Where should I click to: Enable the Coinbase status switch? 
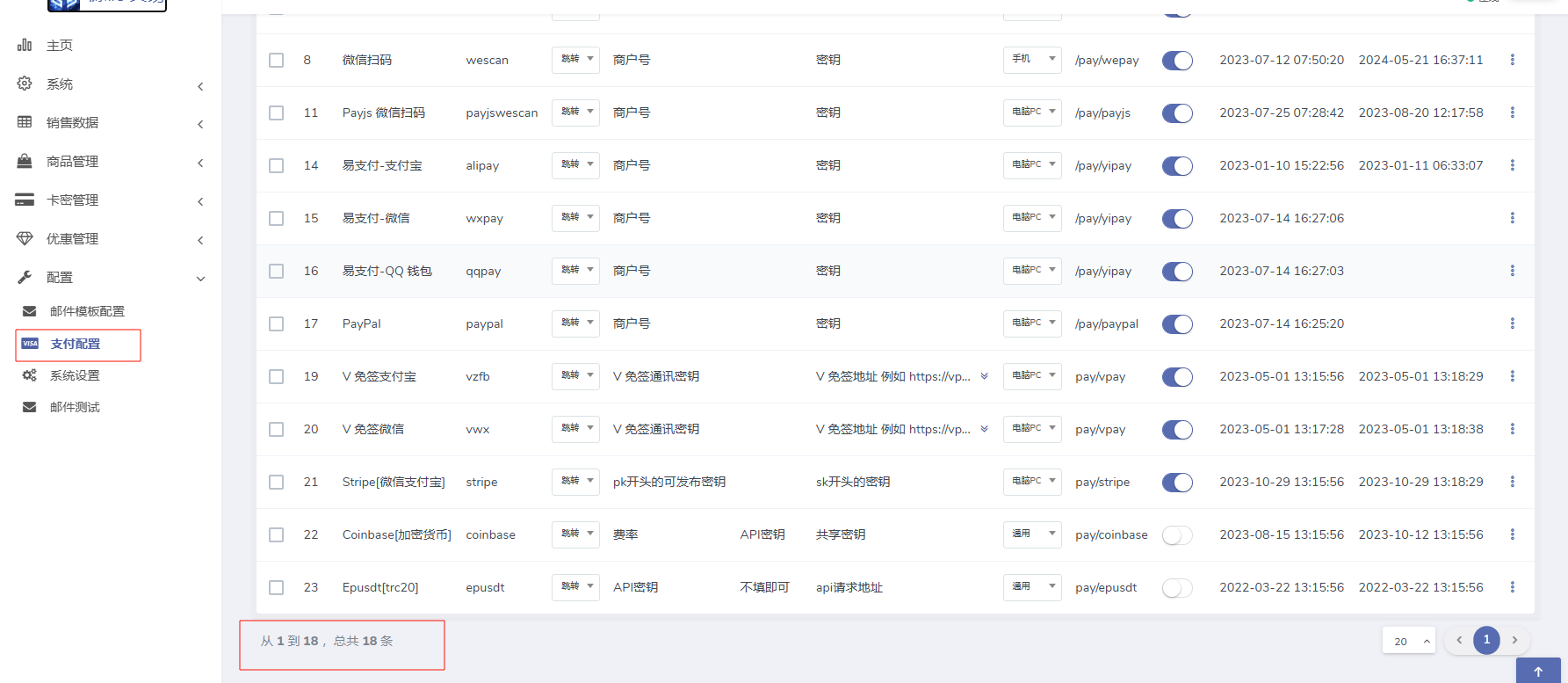1177,534
